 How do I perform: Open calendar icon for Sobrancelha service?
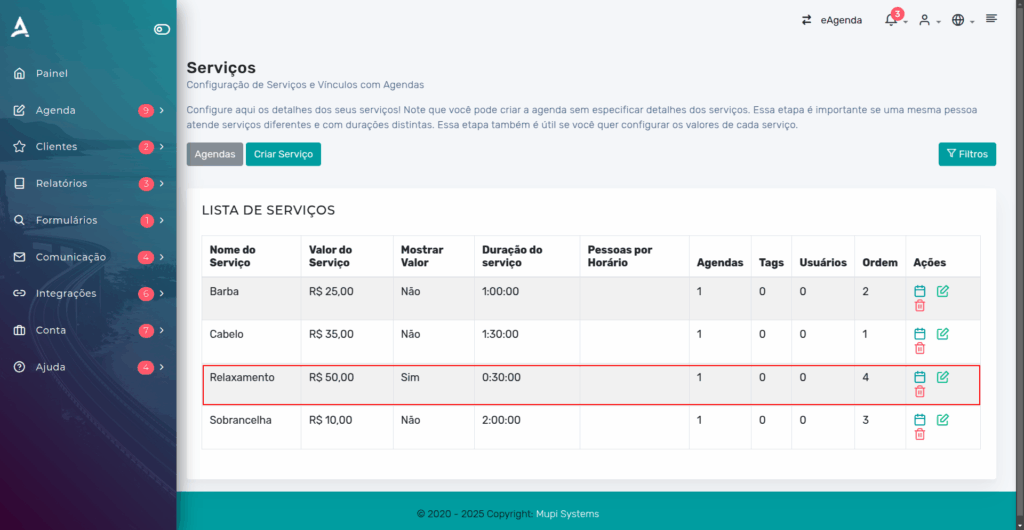click(x=920, y=420)
